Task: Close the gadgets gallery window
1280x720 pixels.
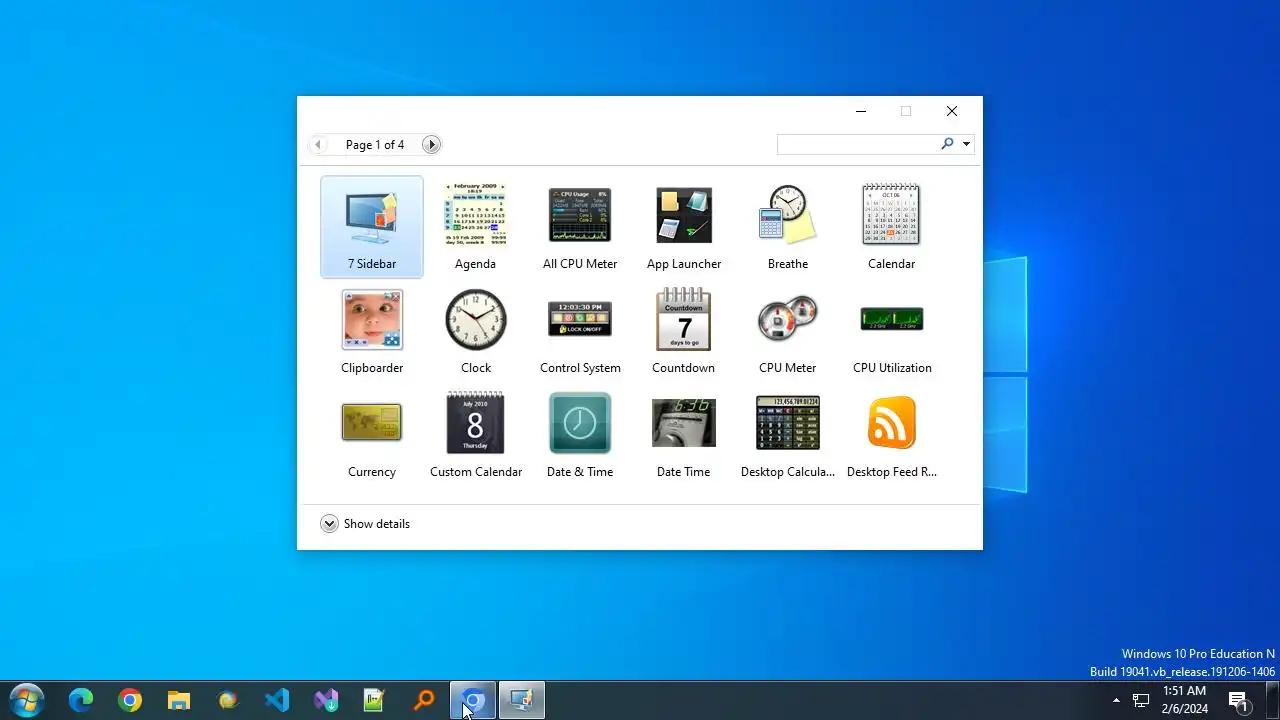Action: pos(952,111)
